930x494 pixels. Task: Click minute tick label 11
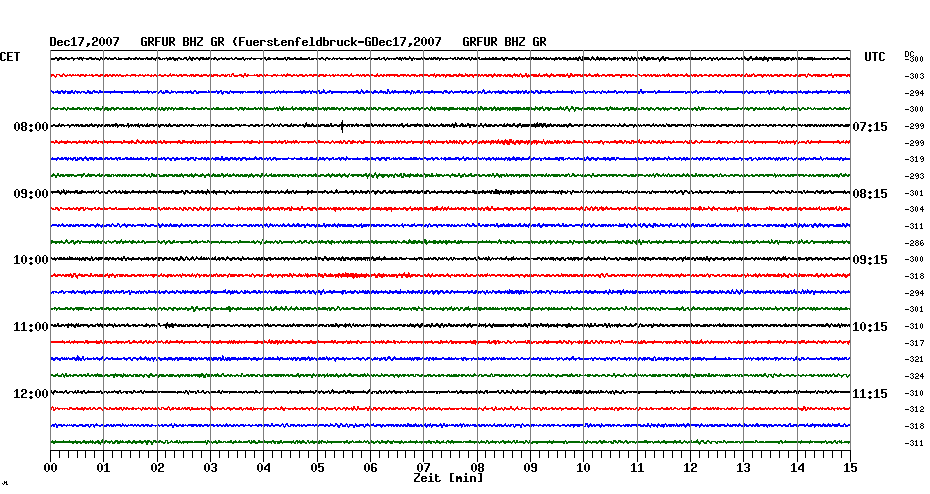point(637,468)
